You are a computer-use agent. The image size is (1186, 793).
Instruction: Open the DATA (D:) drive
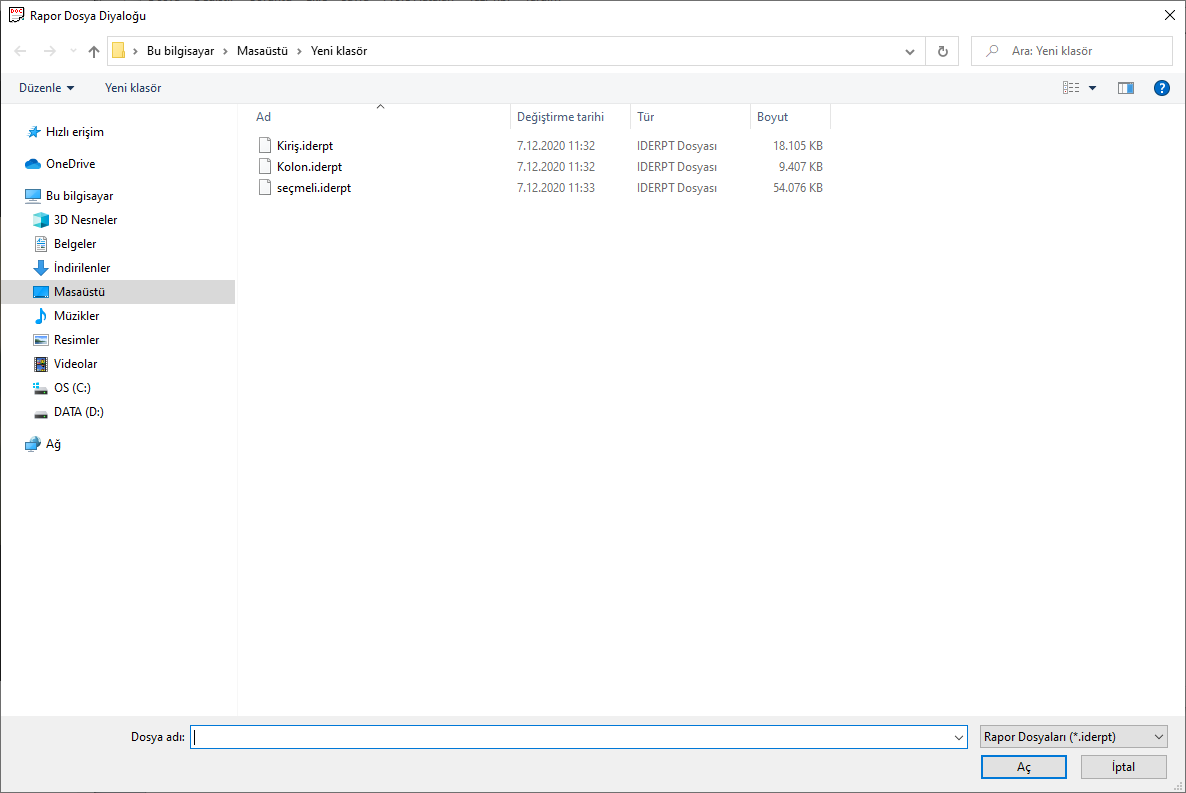click(x=79, y=412)
